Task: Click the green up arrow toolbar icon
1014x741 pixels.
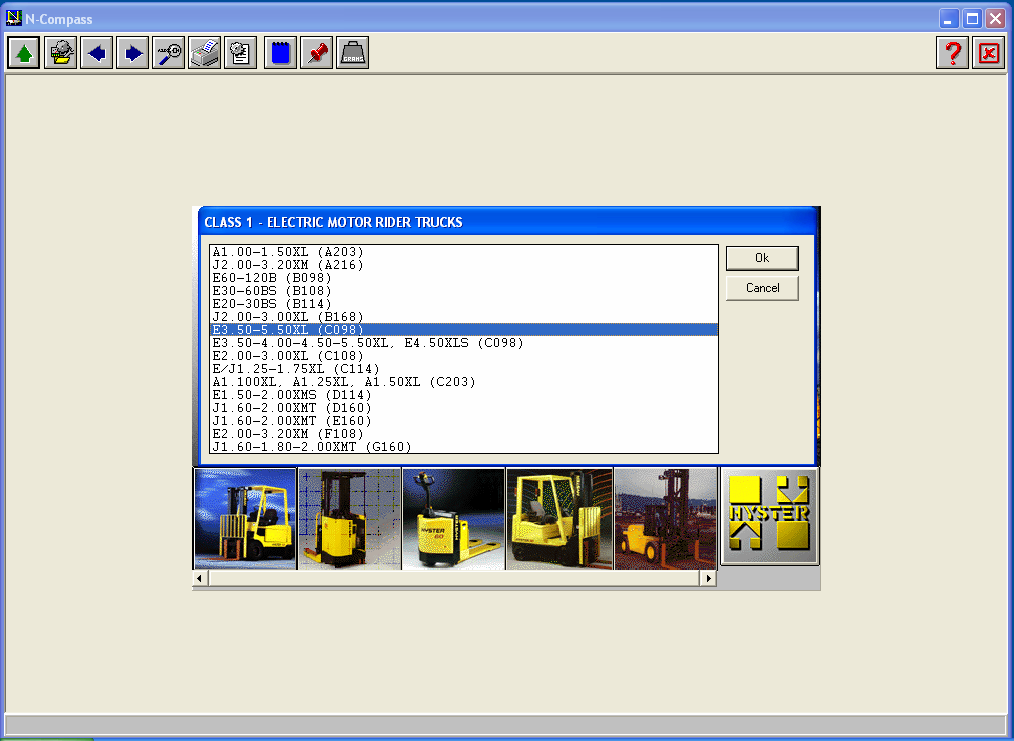Action: click(24, 52)
